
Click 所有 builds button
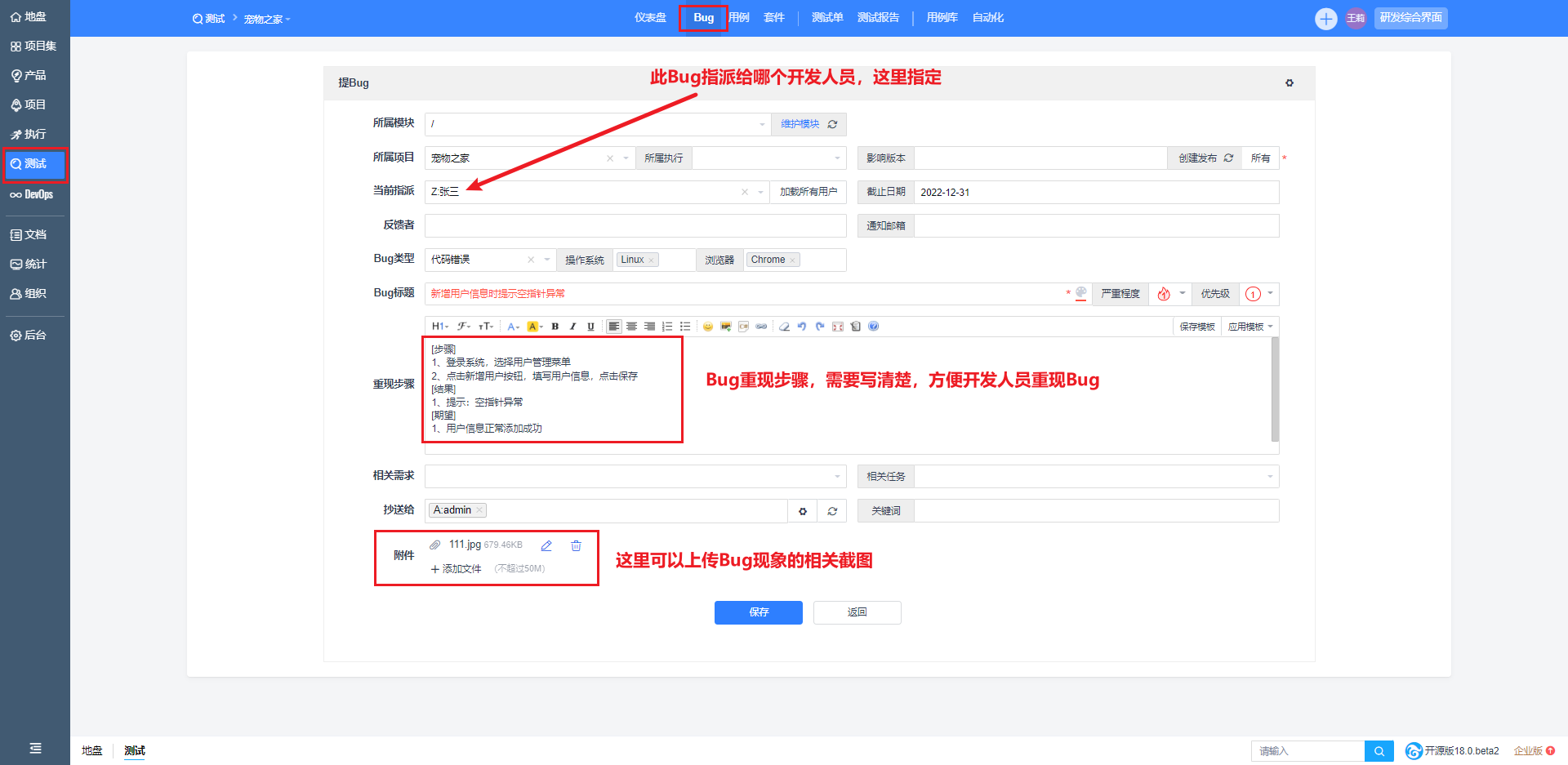pyautogui.click(x=1261, y=158)
